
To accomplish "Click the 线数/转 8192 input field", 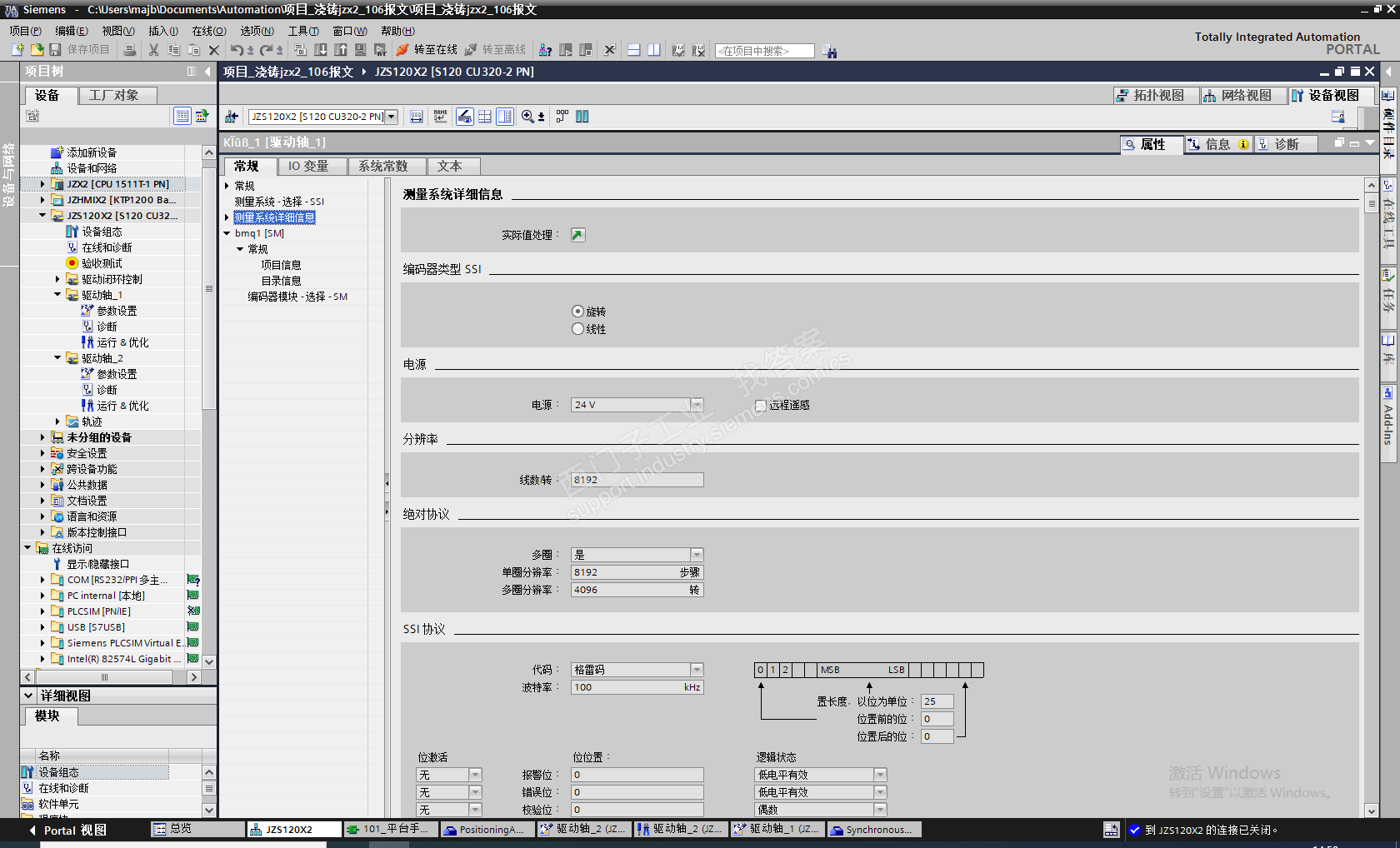I will (637, 480).
